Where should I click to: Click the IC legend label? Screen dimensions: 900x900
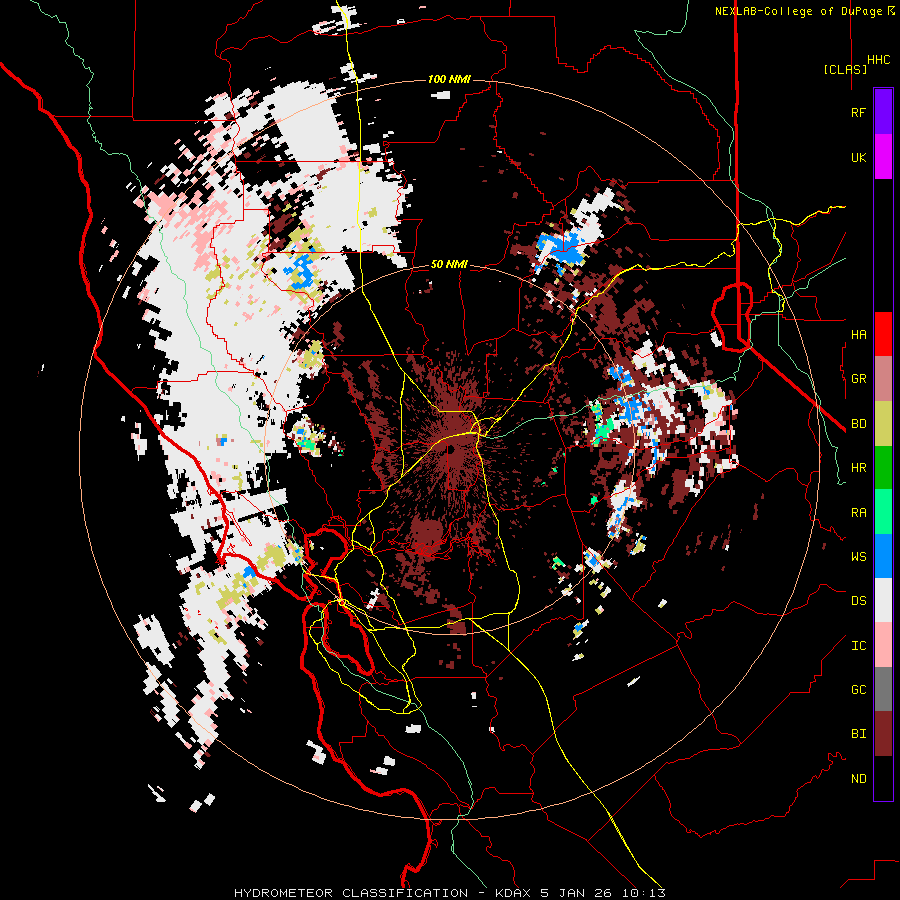click(x=858, y=646)
